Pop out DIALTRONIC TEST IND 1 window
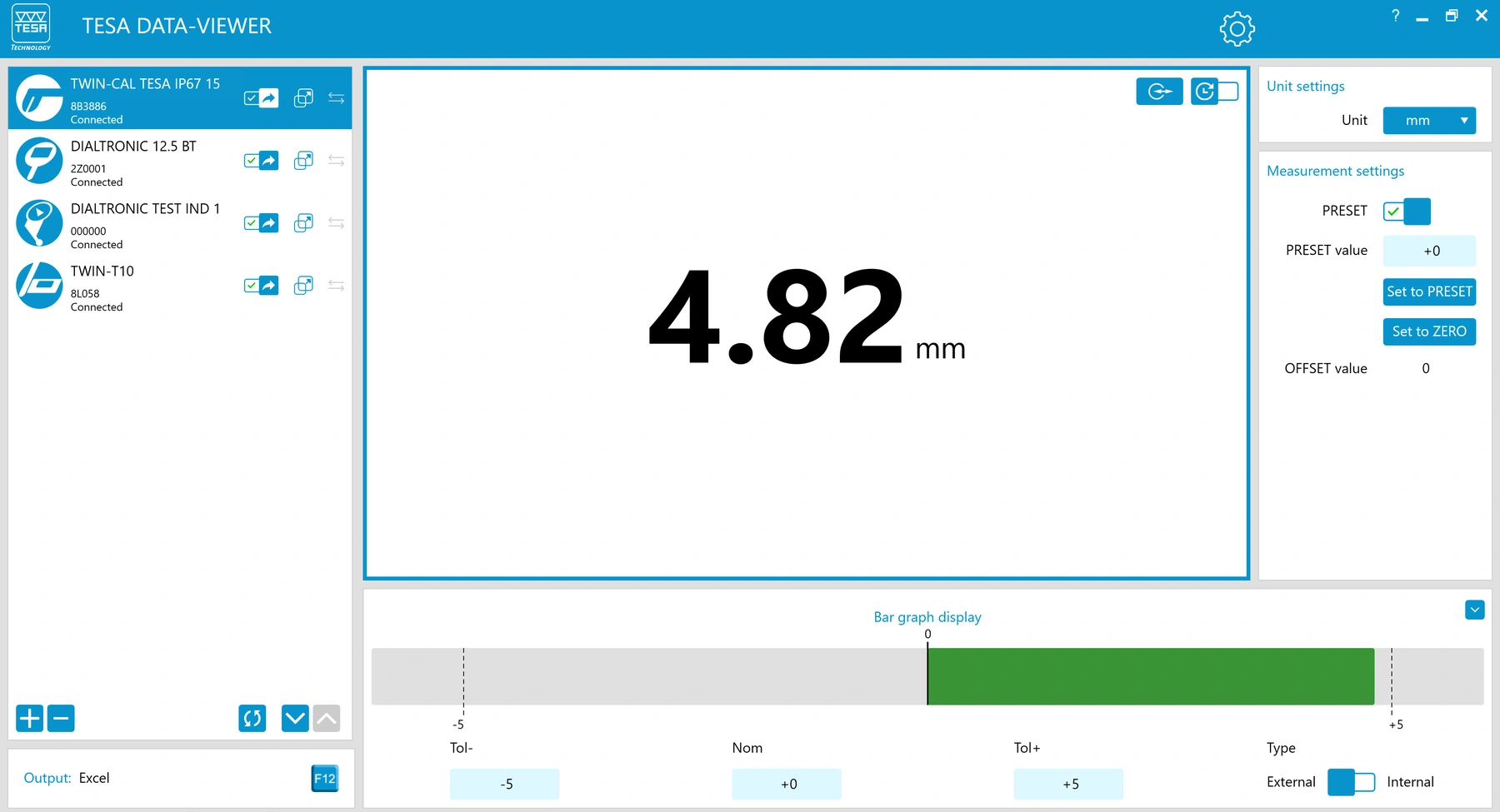This screenshot has width=1500, height=812. pyautogui.click(x=303, y=223)
